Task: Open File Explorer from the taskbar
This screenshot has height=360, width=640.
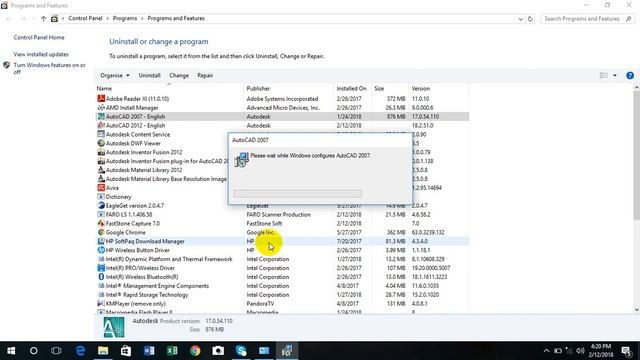Action: [x=103, y=351]
